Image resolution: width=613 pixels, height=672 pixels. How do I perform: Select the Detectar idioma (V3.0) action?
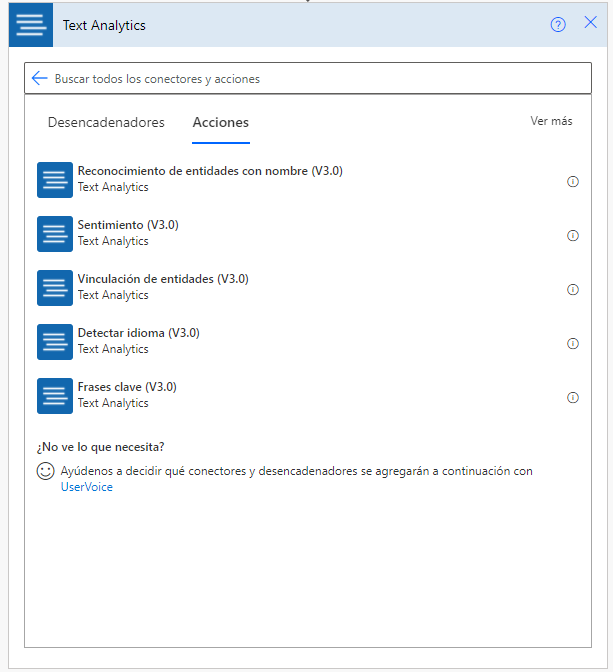pyautogui.click(x=308, y=342)
